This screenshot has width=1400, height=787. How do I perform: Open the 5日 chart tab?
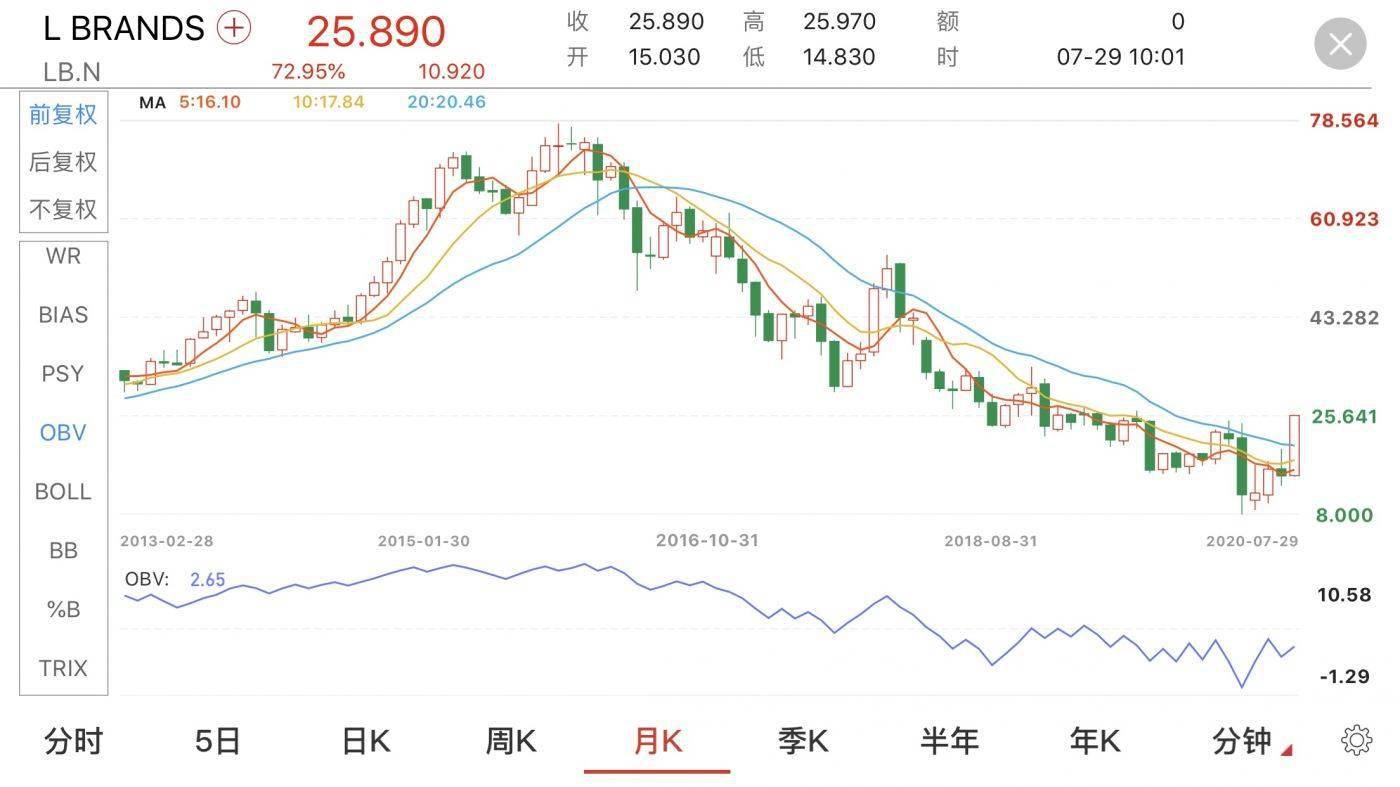pos(218,741)
